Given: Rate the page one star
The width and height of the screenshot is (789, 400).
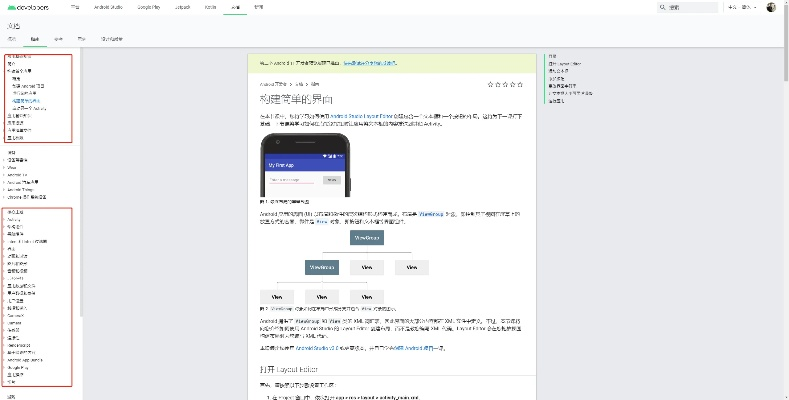Looking at the screenshot, I should pyautogui.click(x=489, y=85).
